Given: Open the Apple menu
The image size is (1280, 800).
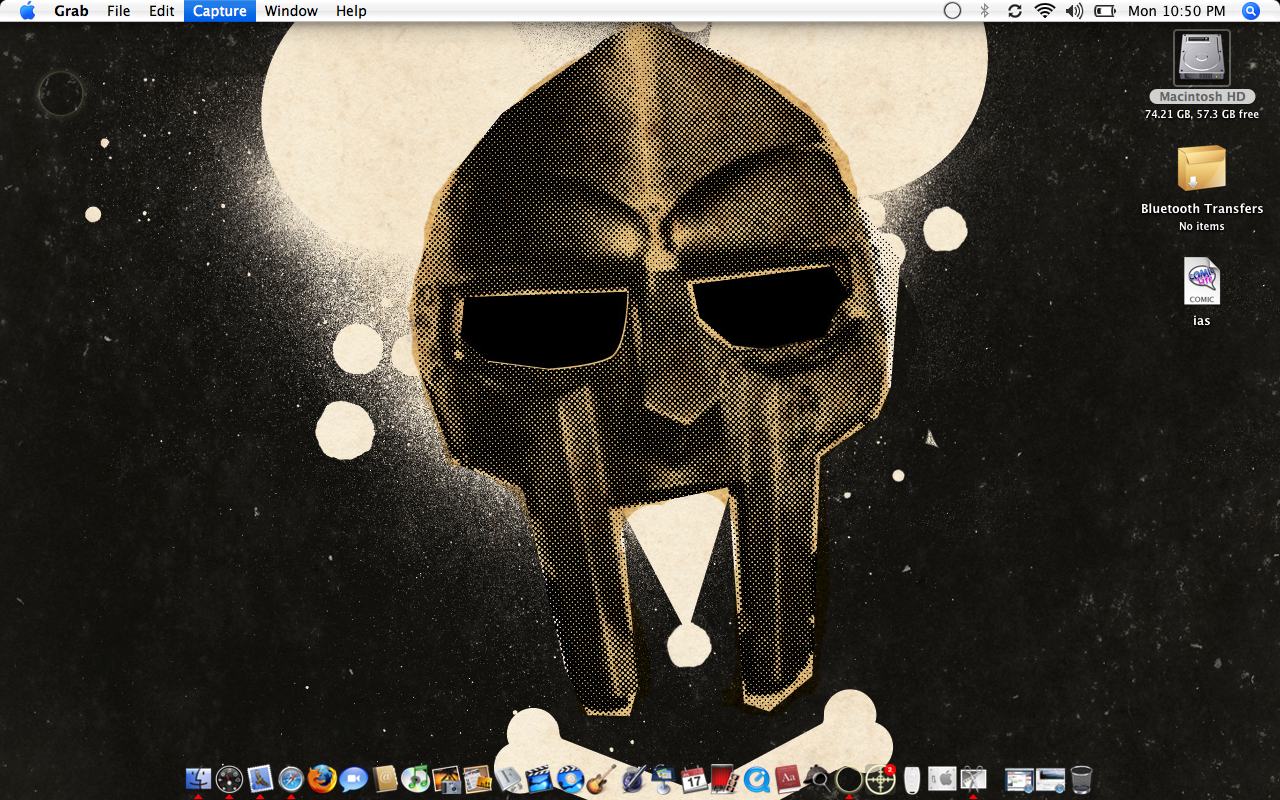Looking at the screenshot, I should coord(27,11).
